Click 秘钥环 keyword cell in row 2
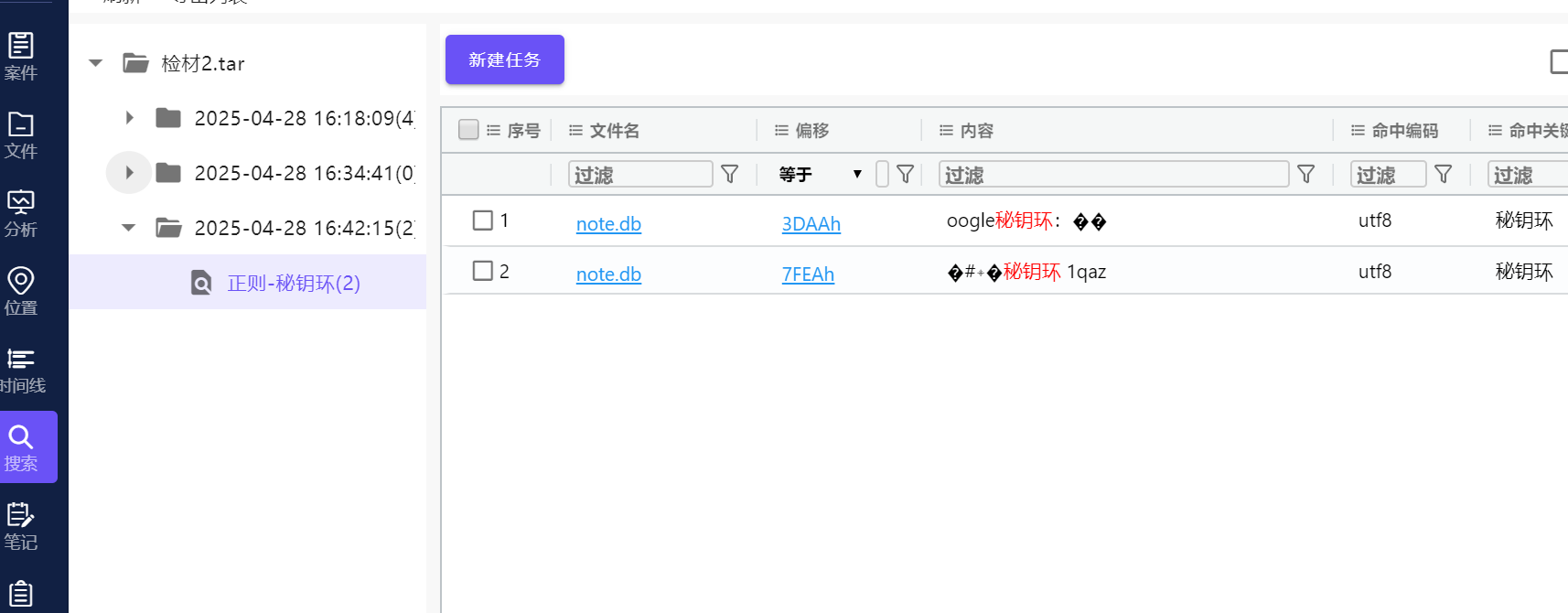Screen dimensions: 1568x613 click(x=1524, y=272)
